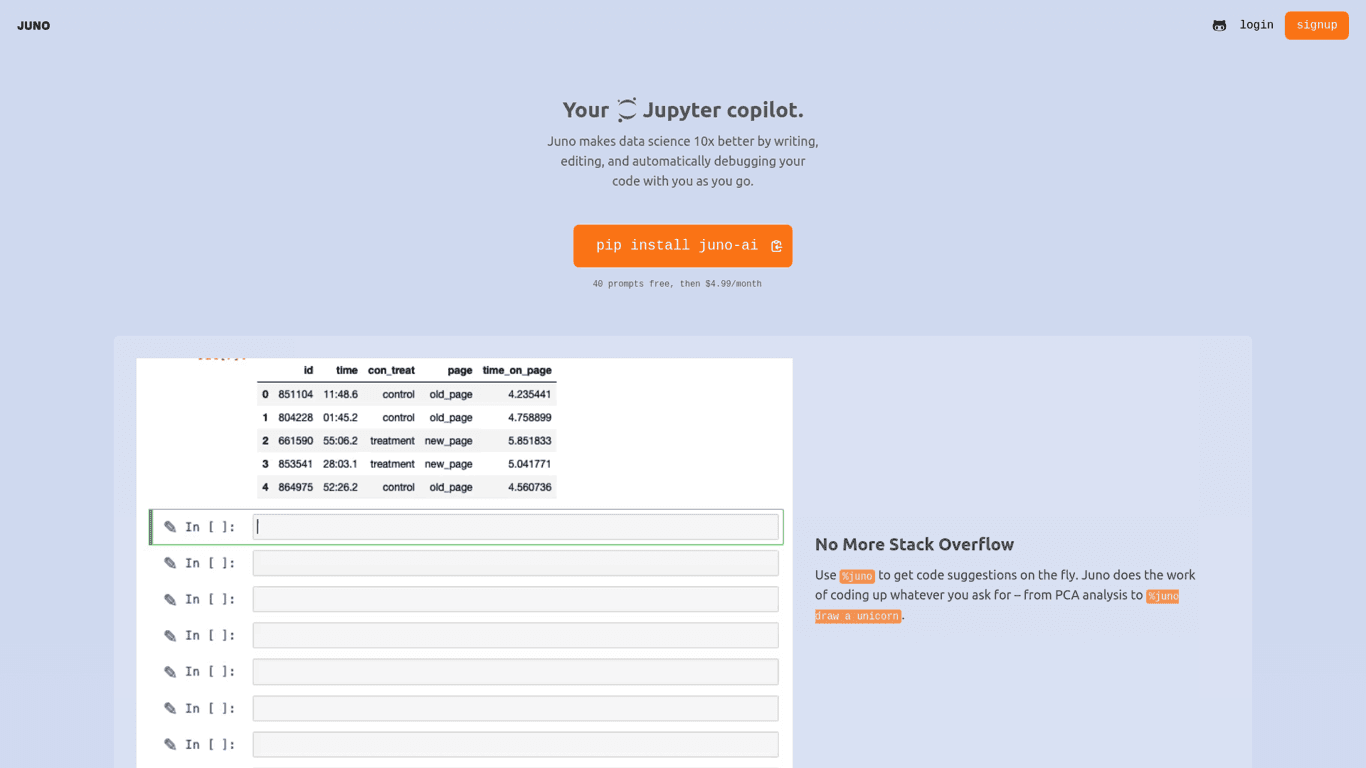
Task: Click the pip install juno-ai button
Action: 676,246
